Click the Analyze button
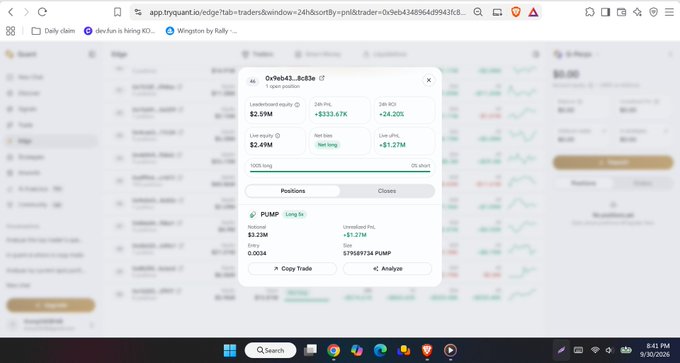This screenshot has width=680, height=363. 387,268
